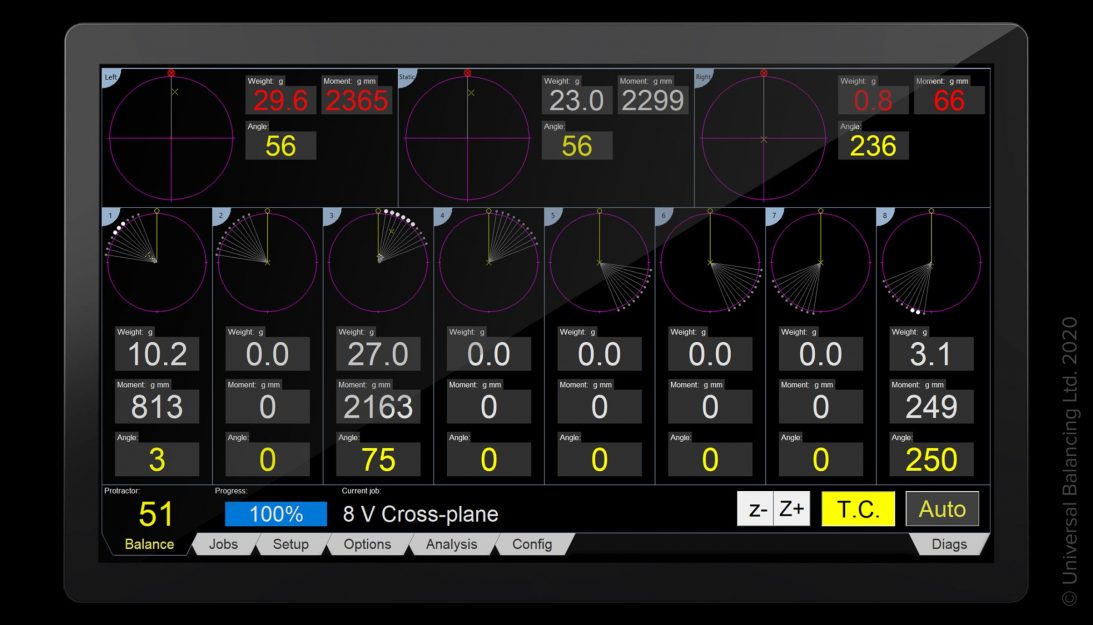Open the Diags tab
The width and height of the screenshot is (1093, 625).
pos(949,545)
